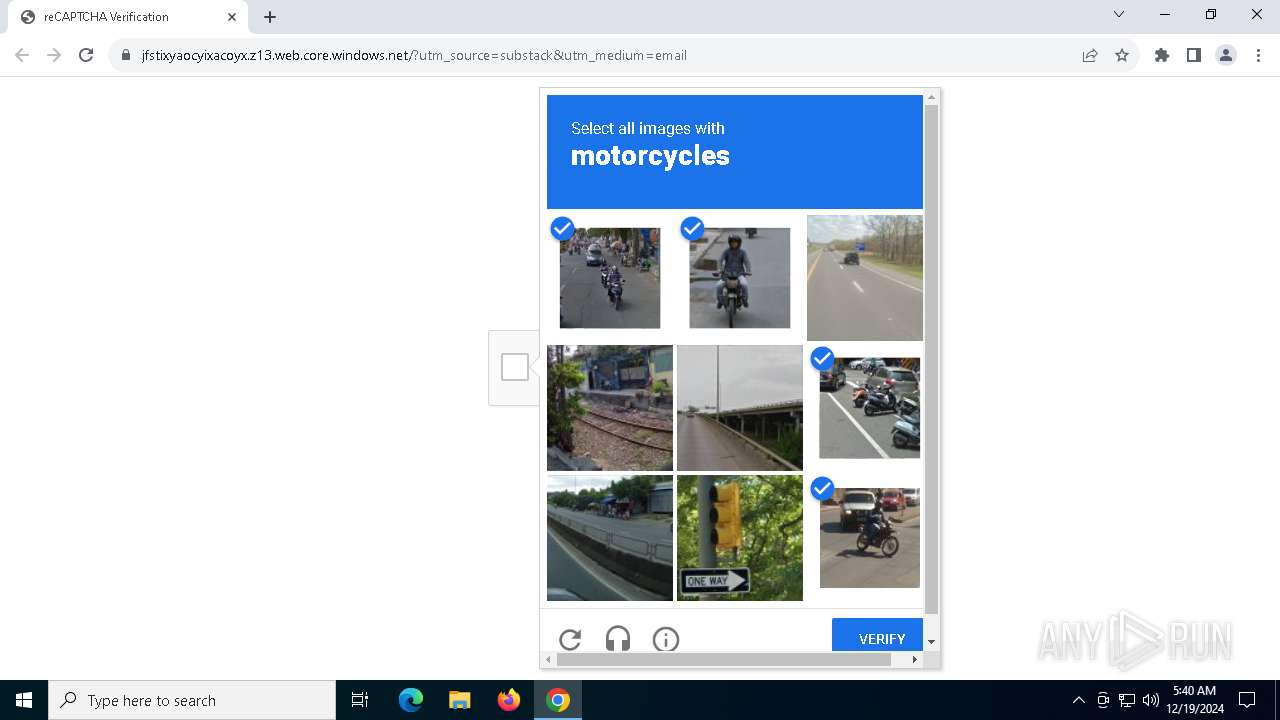The width and height of the screenshot is (1280, 720).
Task: Close the reCAPTCHA Verification tab
Action: pyautogui.click(x=232, y=16)
